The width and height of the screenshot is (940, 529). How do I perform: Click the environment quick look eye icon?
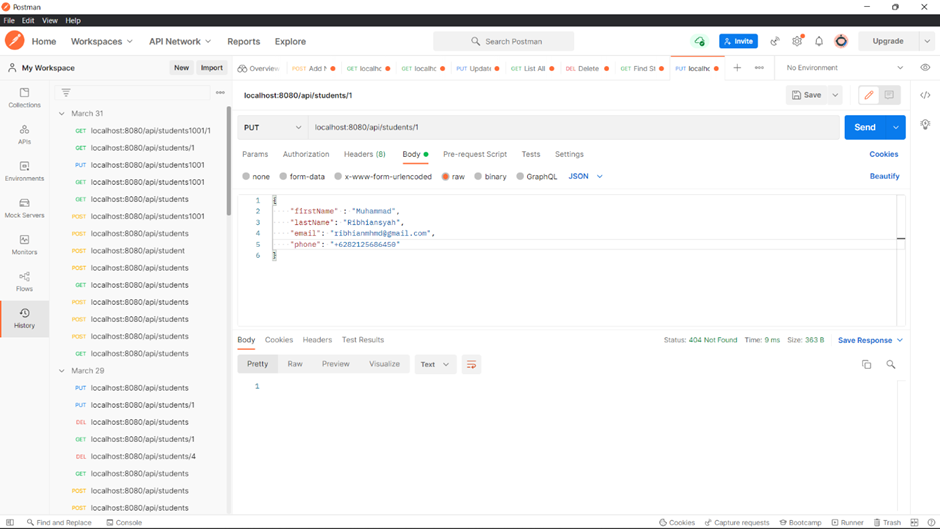coord(925,68)
